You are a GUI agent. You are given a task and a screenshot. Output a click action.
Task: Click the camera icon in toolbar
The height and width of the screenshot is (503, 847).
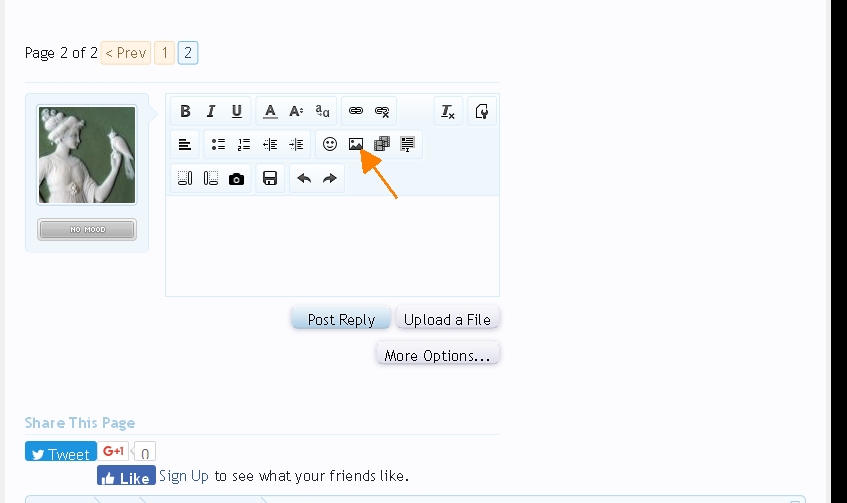[x=237, y=179]
